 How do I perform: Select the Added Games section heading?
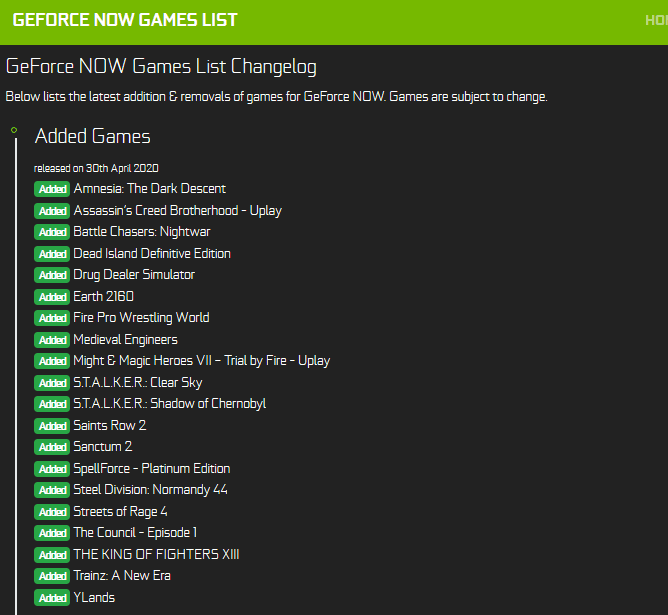[x=93, y=137]
